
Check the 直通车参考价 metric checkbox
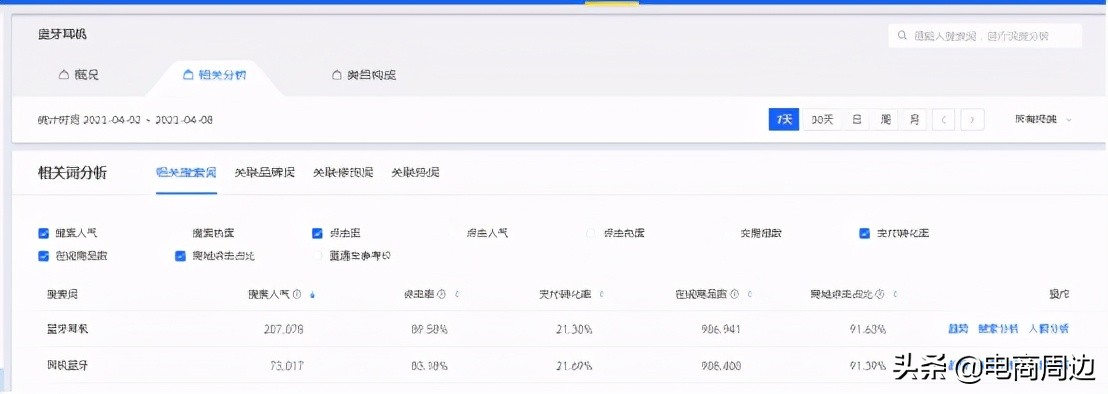click(x=317, y=256)
